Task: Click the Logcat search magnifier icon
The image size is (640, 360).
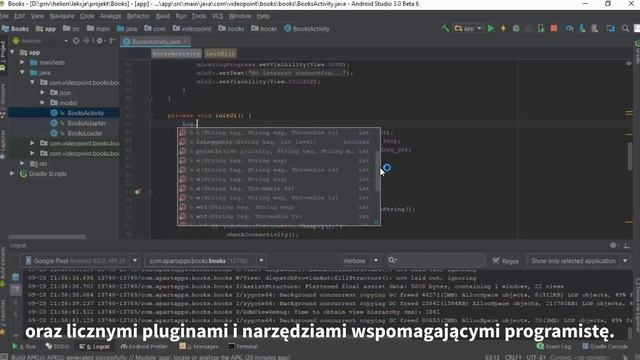Action: 392,260
